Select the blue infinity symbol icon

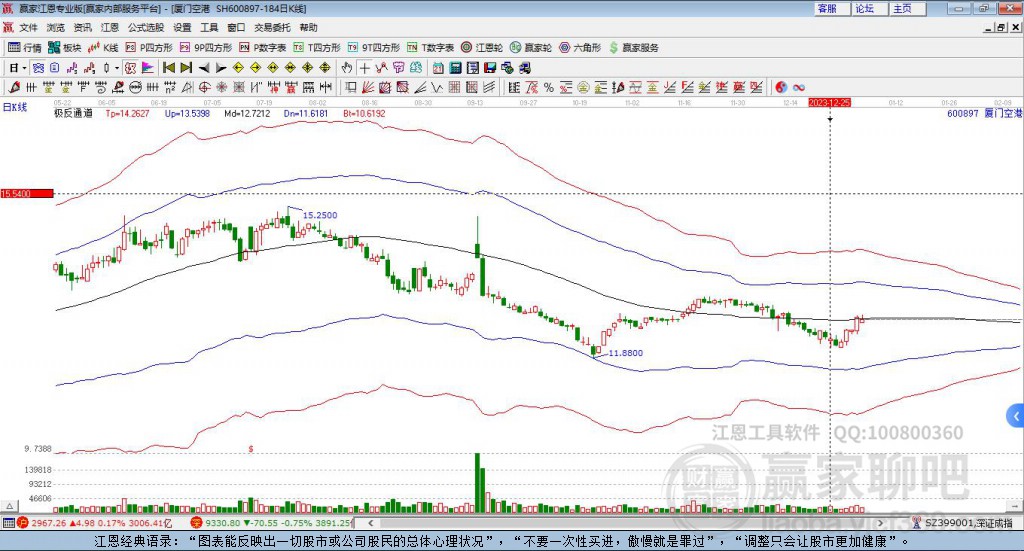[x=799, y=87]
